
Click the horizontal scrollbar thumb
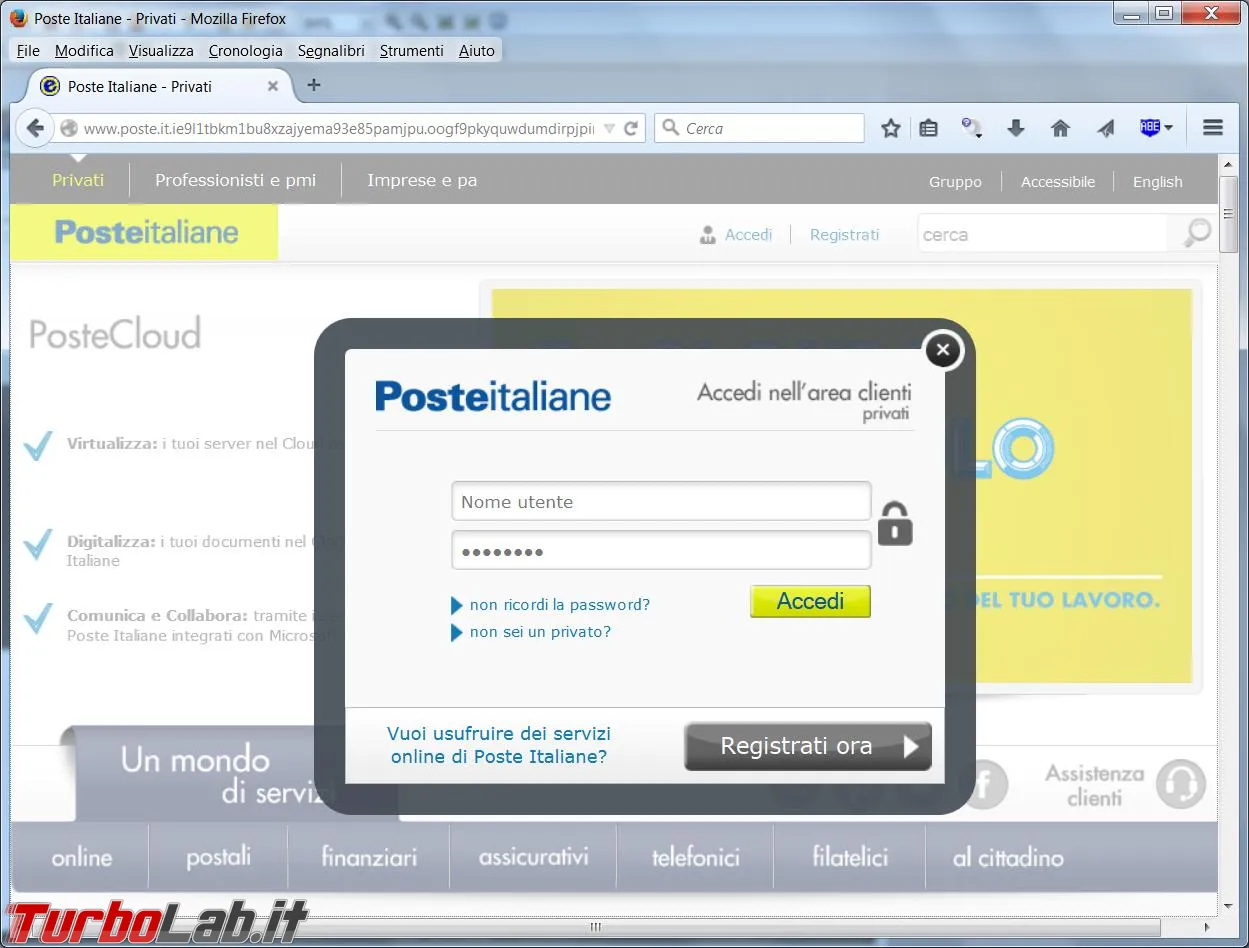coord(596,927)
